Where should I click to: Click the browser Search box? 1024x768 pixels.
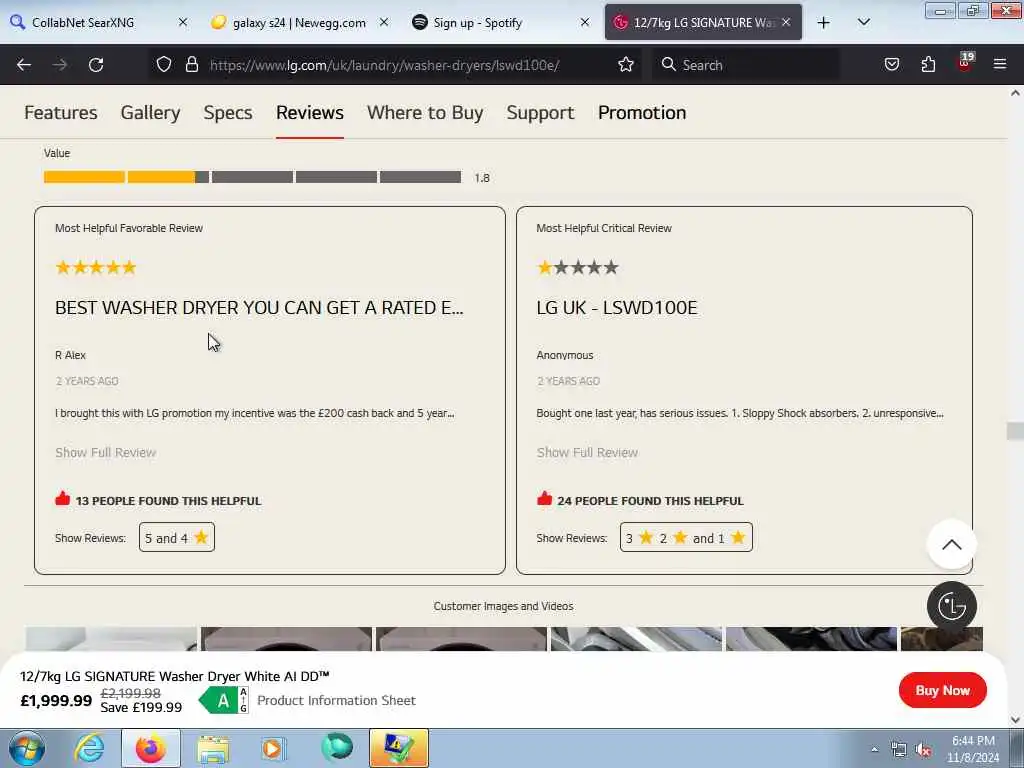pyautogui.click(x=746, y=65)
